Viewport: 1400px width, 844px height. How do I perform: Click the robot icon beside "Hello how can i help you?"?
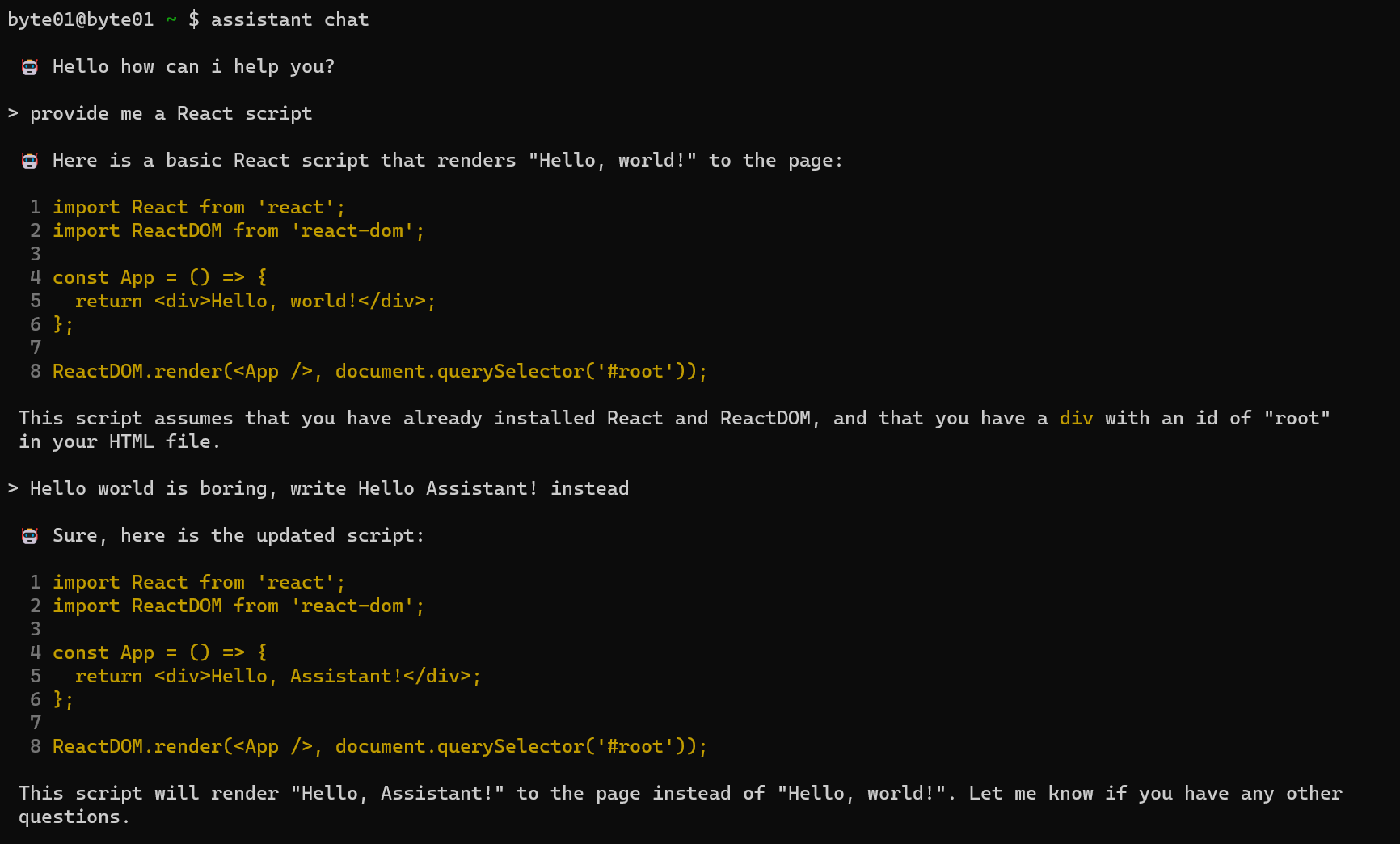(30, 67)
